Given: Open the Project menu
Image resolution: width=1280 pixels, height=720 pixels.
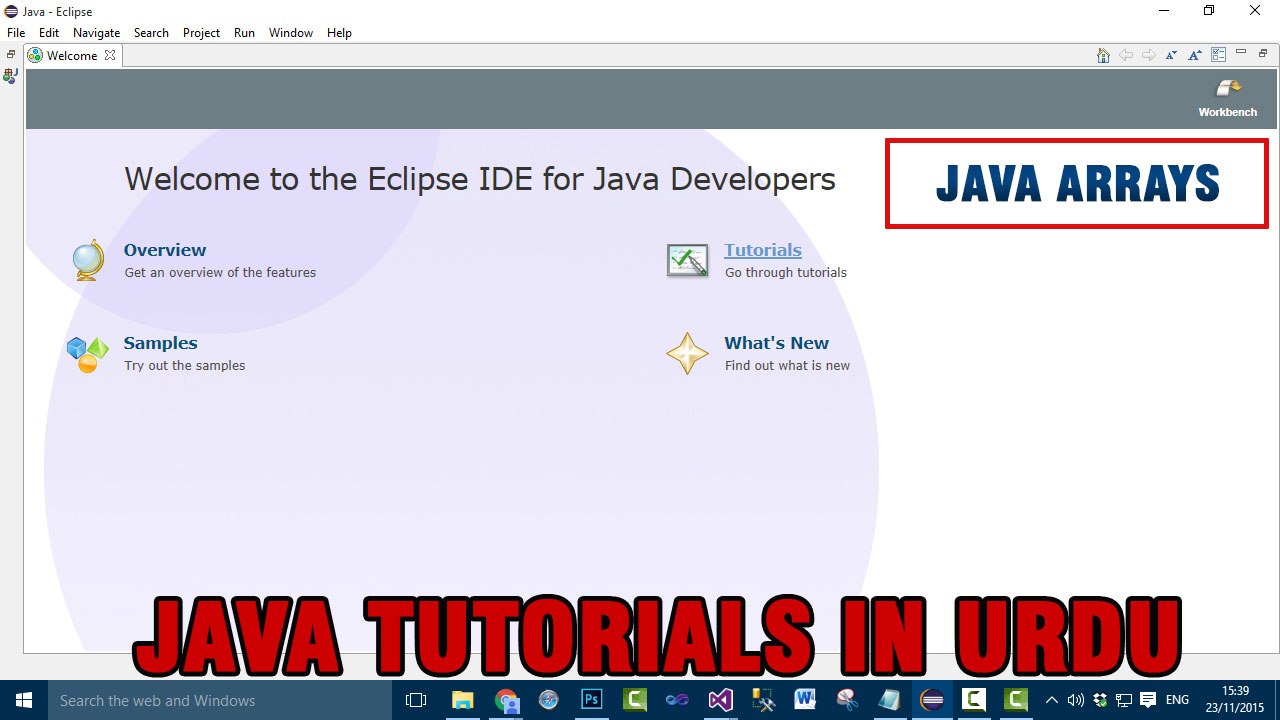Looking at the screenshot, I should coord(201,33).
